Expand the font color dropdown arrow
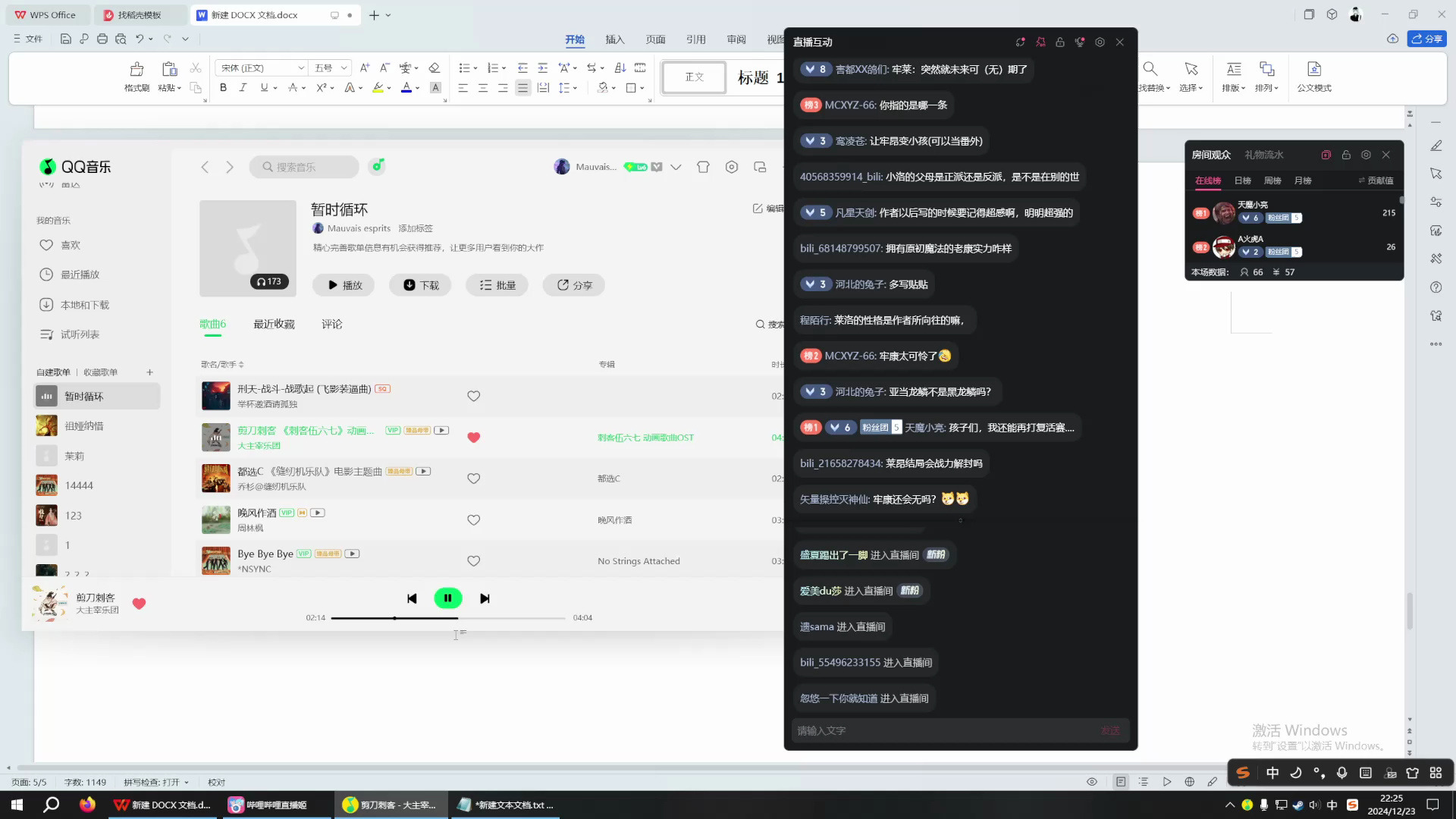Screen dimensions: 1456x819 click(x=418, y=88)
